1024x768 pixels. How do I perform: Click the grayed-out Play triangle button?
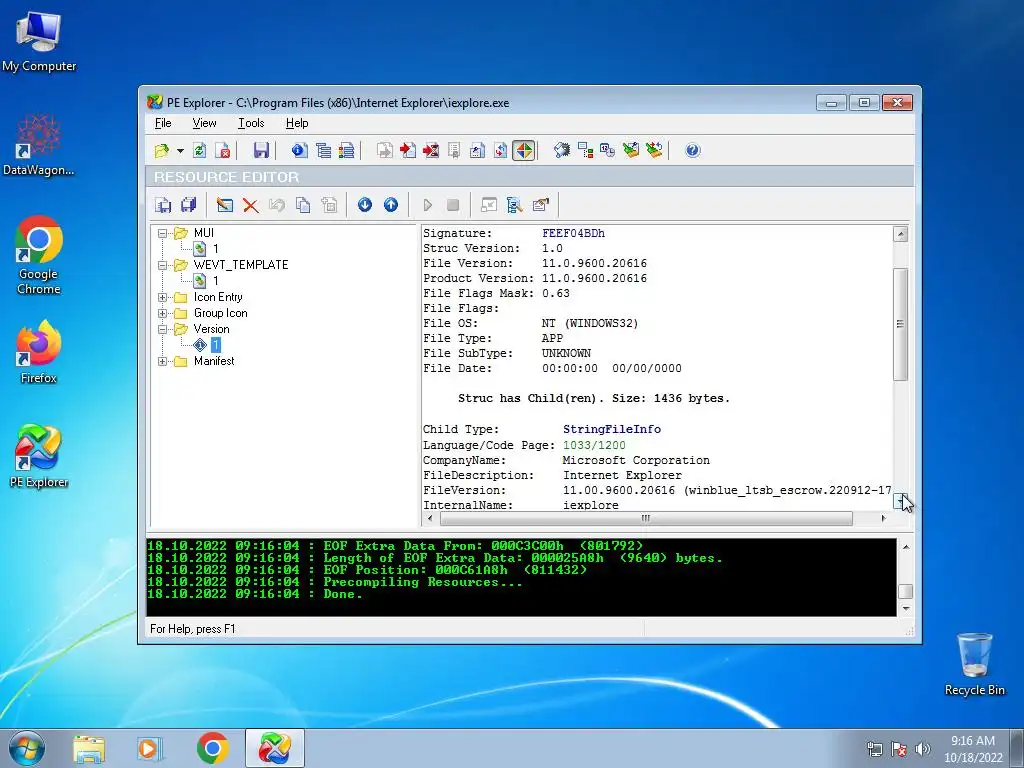(428, 205)
